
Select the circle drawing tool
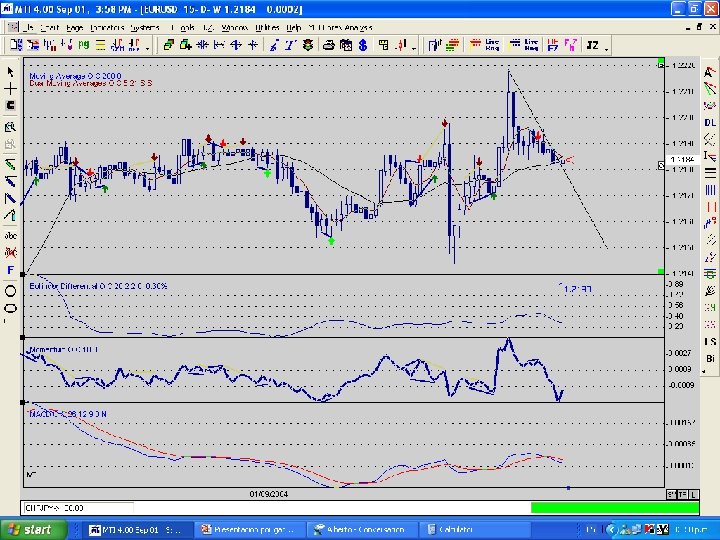(x=10, y=291)
